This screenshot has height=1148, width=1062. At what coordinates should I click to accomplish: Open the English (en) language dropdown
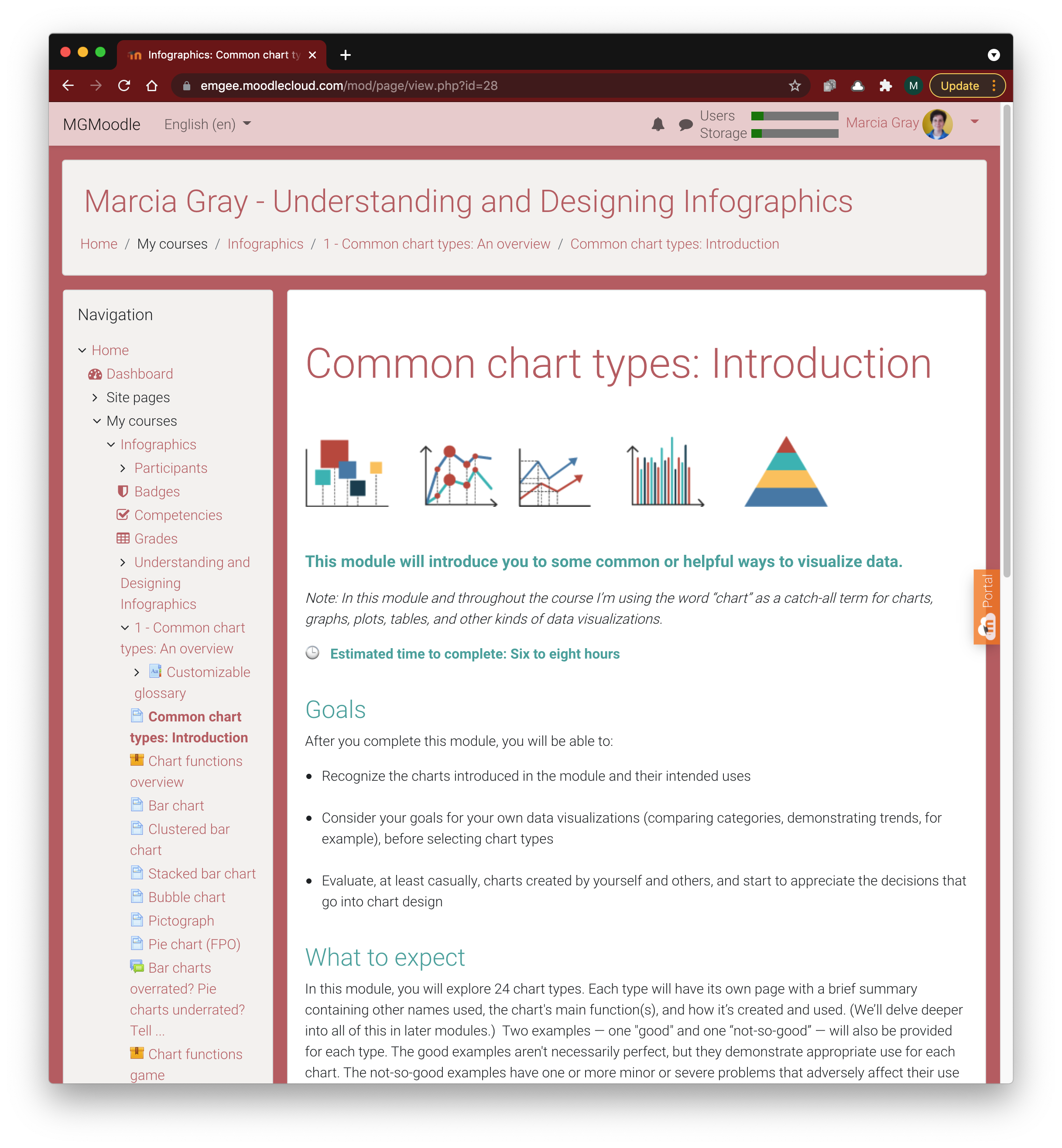(207, 124)
